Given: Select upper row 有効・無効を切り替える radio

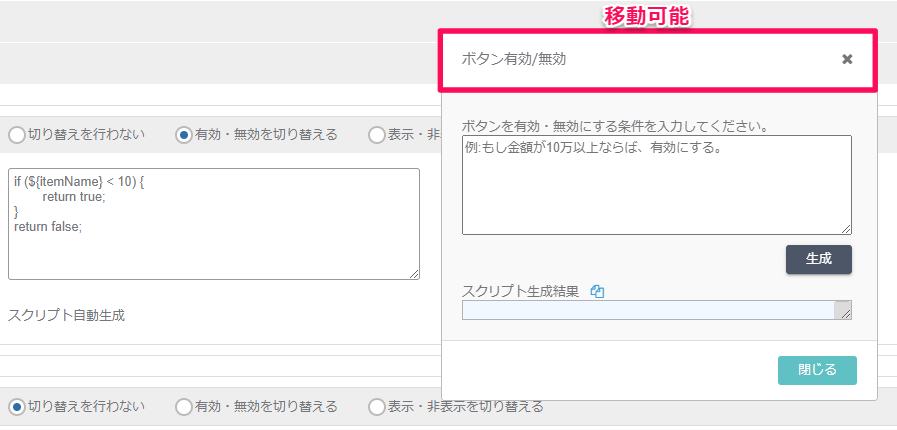Looking at the screenshot, I should 184,136.
